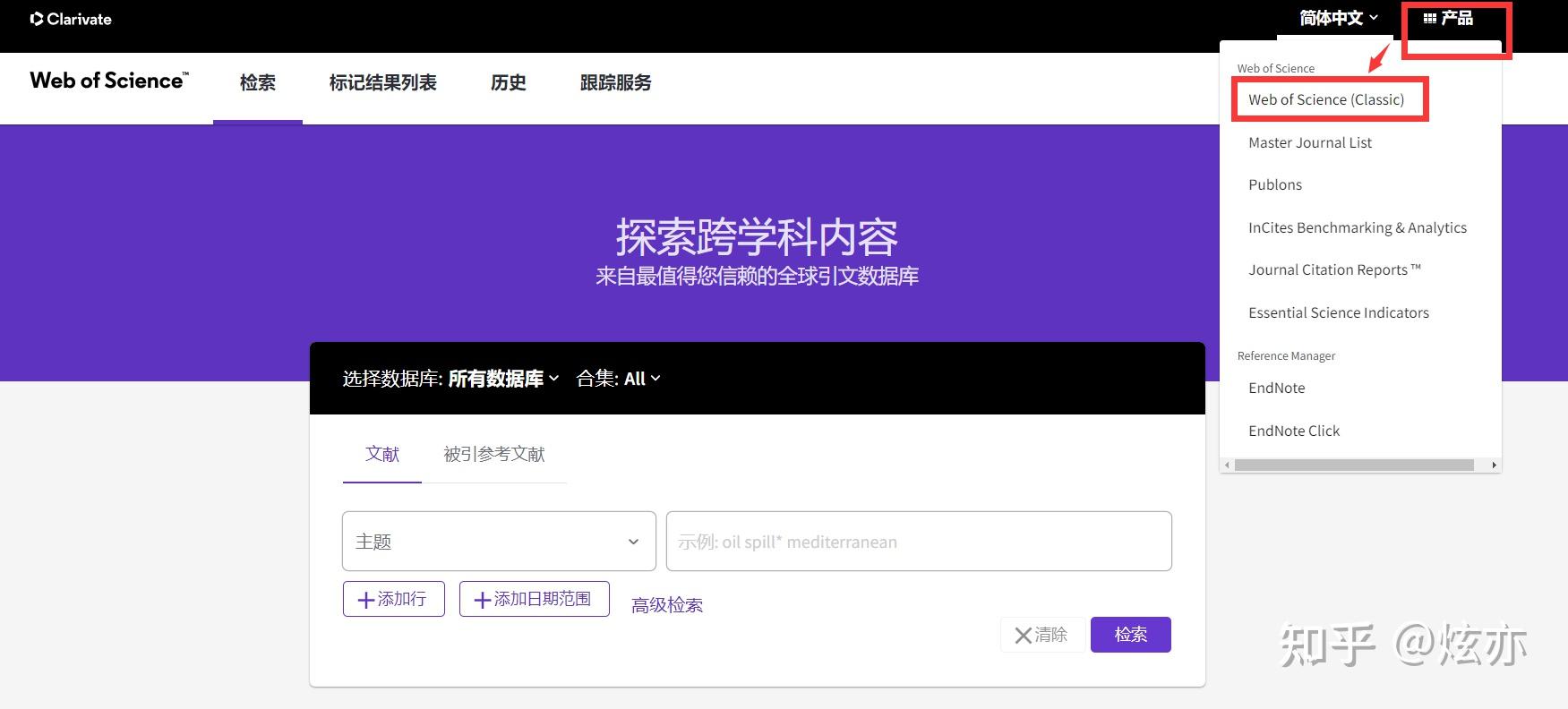This screenshot has height=709, width=1568.
Task: Click 添加日期范围 button
Action: [535, 599]
